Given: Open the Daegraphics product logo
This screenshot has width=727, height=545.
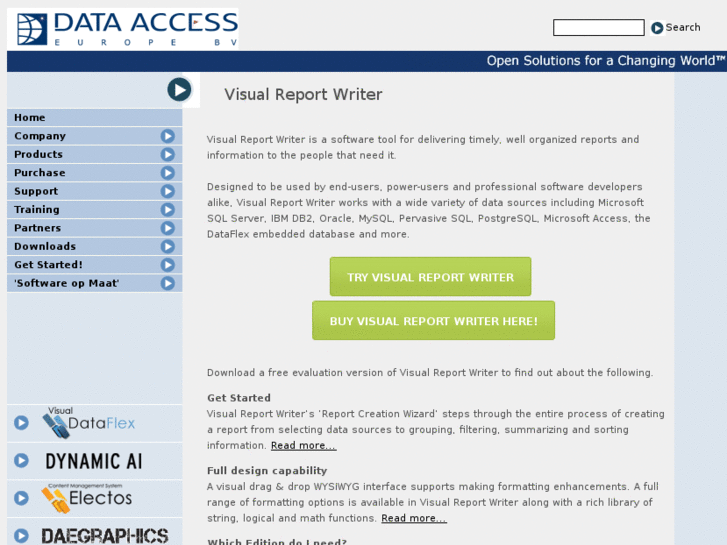Looking at the screenshot, I should (104, 536).
